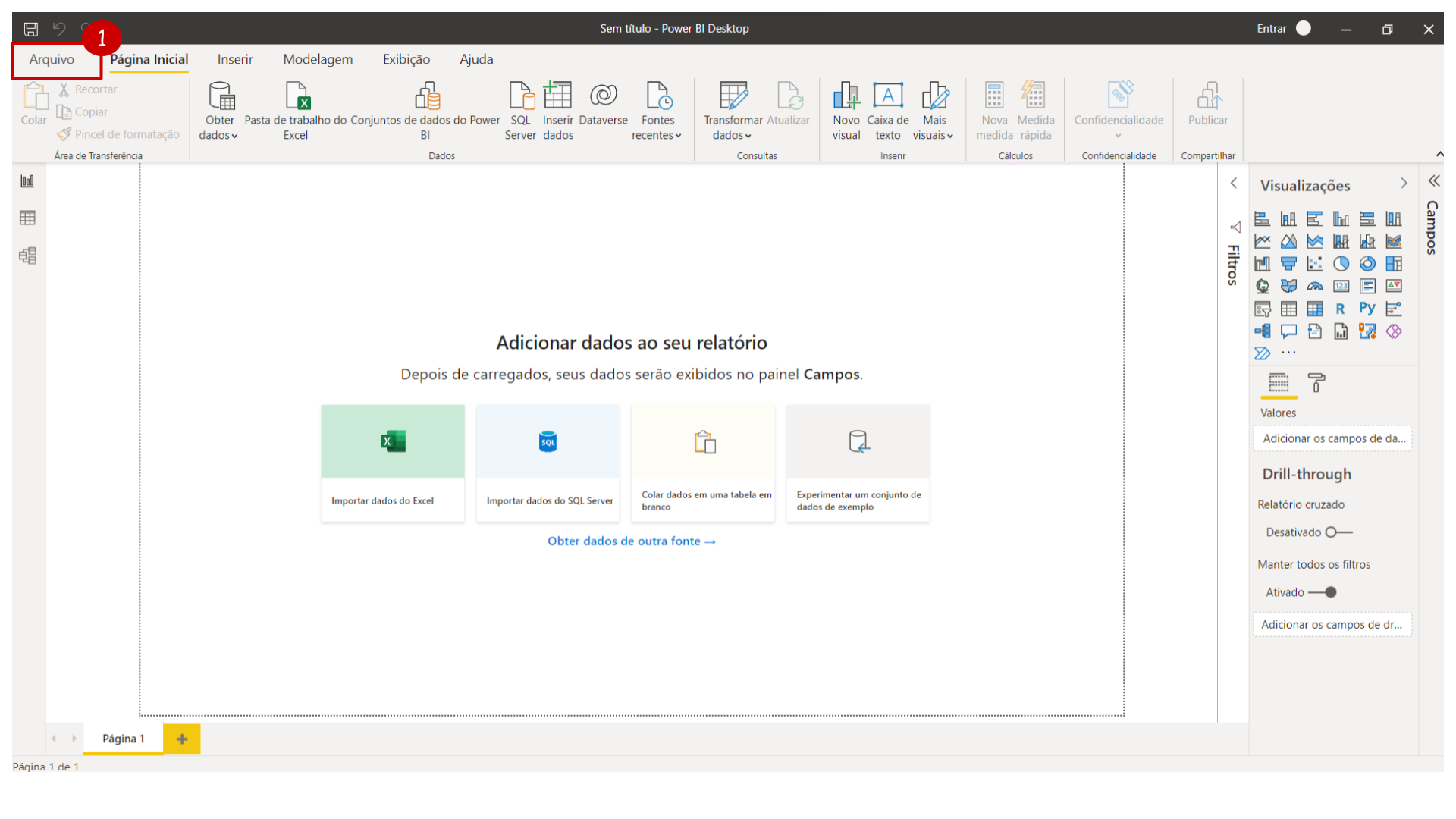Select the R script visual icon
This screenshot has height=819, width=1456.
(1340, 309)
